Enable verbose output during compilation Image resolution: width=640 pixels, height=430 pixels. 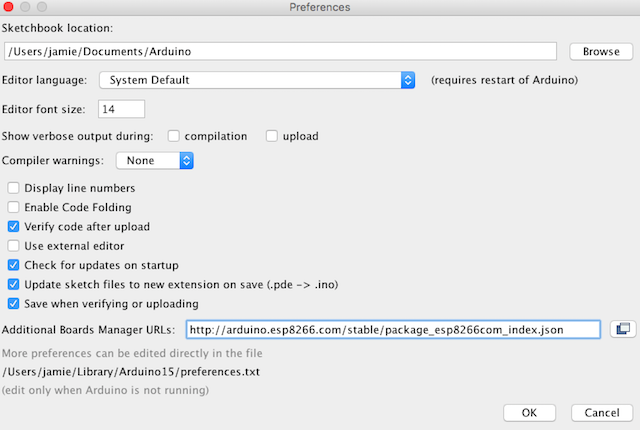(174, 136)
